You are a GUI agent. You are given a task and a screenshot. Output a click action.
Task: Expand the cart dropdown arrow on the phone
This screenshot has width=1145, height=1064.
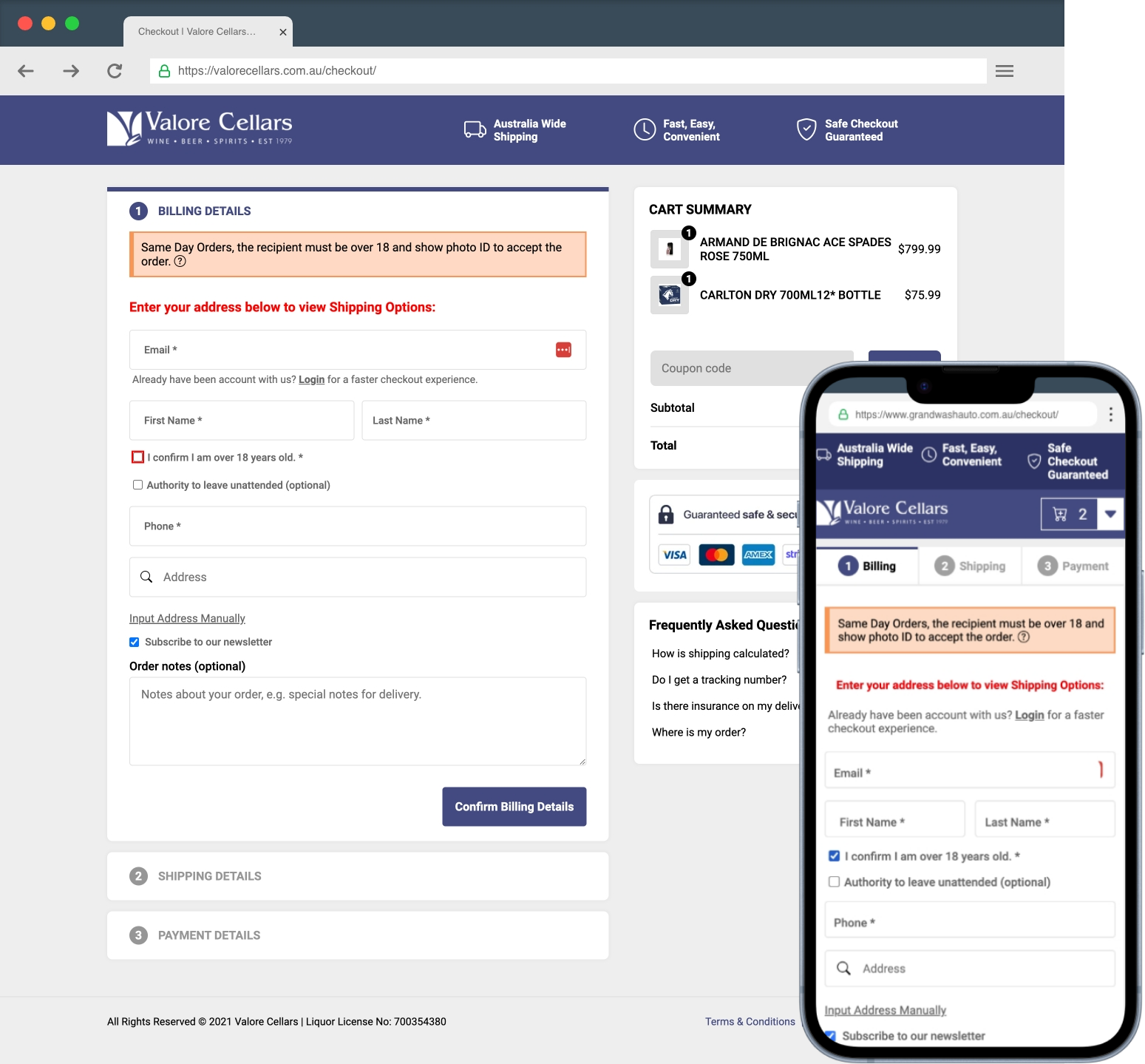pyautogui.click(x=1110, y=514)
